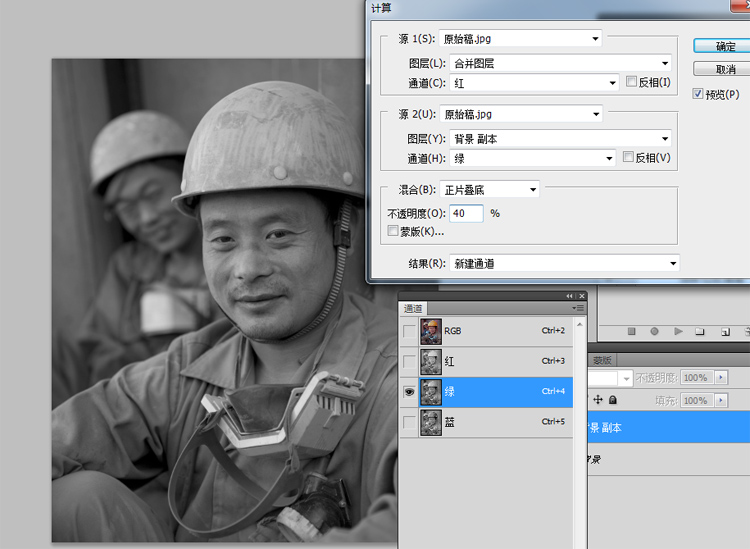The image size is (750, 549).
Task: Click the Ctrl+2 shortcut text on RGB row
Action: pyautogui.click(x=553, y=330)
